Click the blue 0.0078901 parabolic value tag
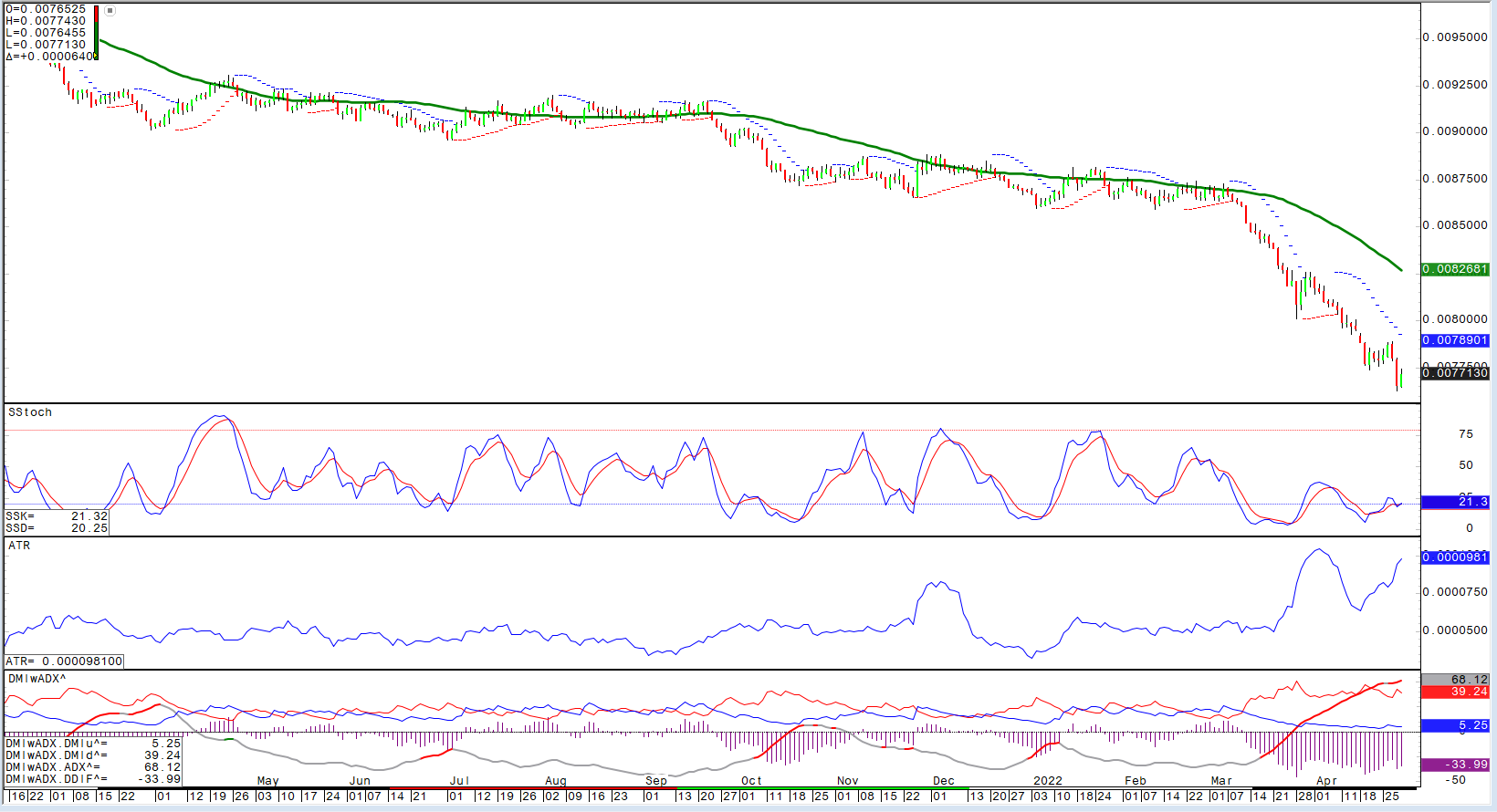Image resolution: width=1497 pixels, height=812 pixels. [1455, 340]
